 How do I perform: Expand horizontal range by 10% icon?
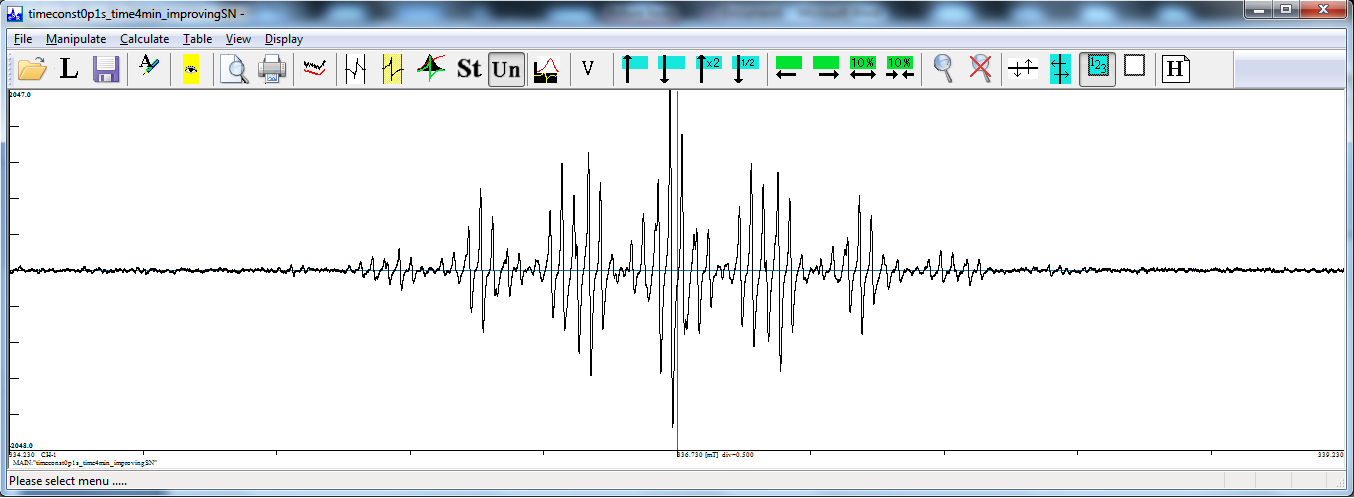pos(862,69)
